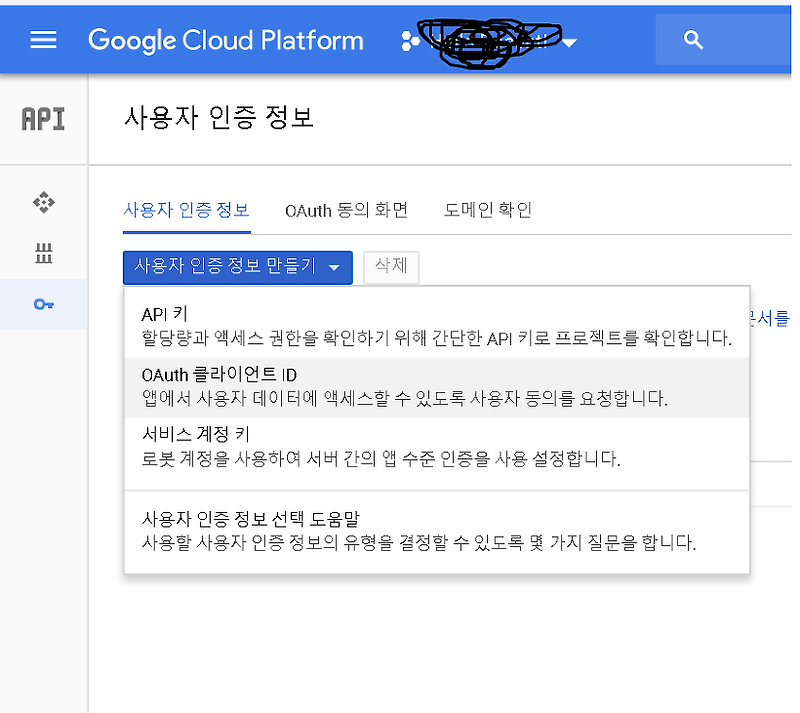Click the search magnifier icon
This screenshot has width=800, height=713.
click(693, 40)
